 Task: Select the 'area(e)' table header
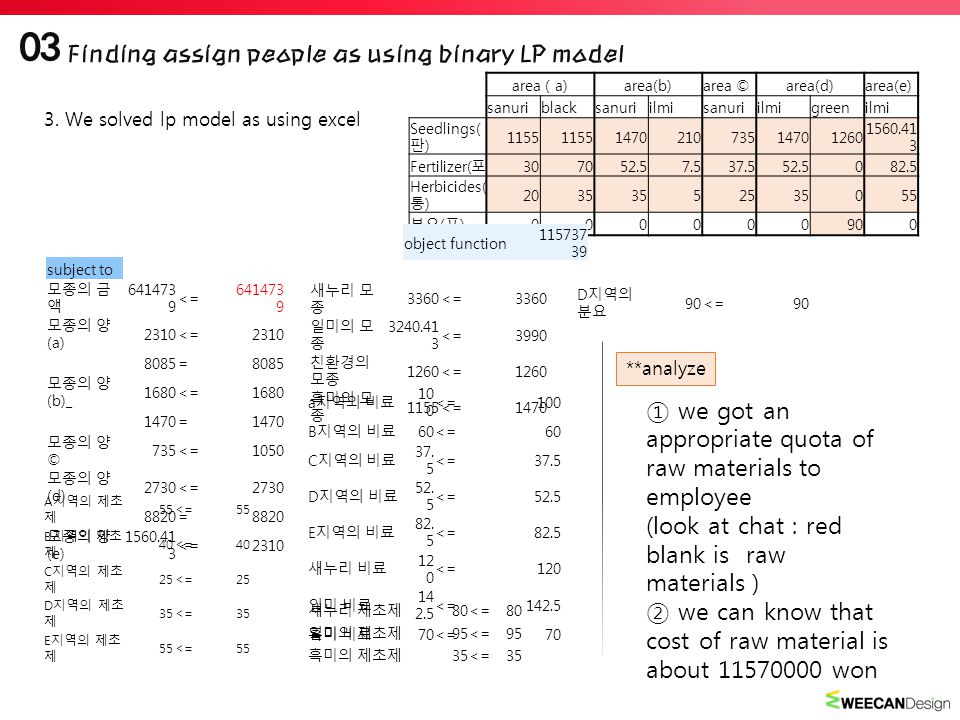point(890,85)
